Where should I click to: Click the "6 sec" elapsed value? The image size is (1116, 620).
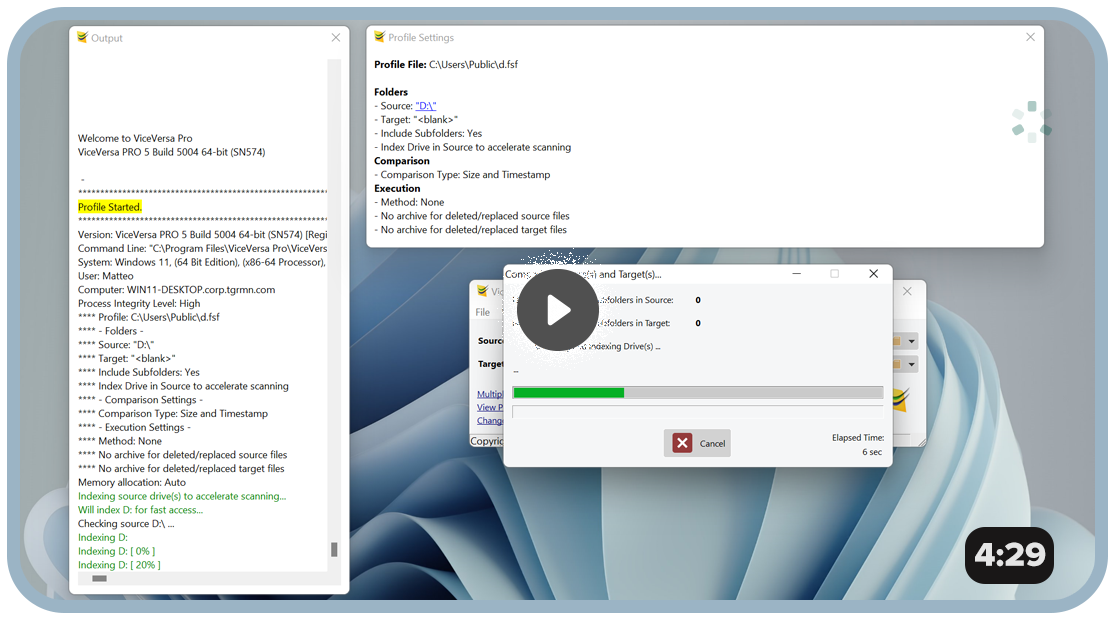coord(872,452)
